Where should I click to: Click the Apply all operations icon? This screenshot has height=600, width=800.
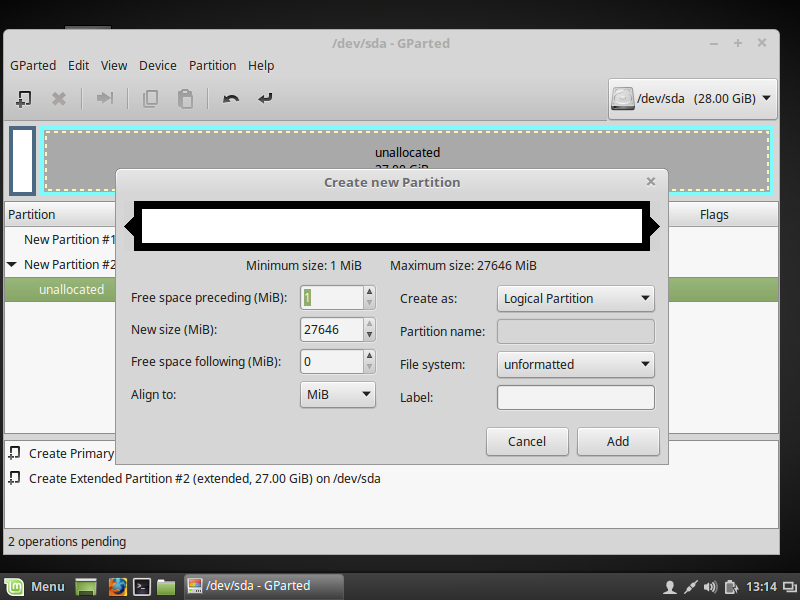(265, 98)
